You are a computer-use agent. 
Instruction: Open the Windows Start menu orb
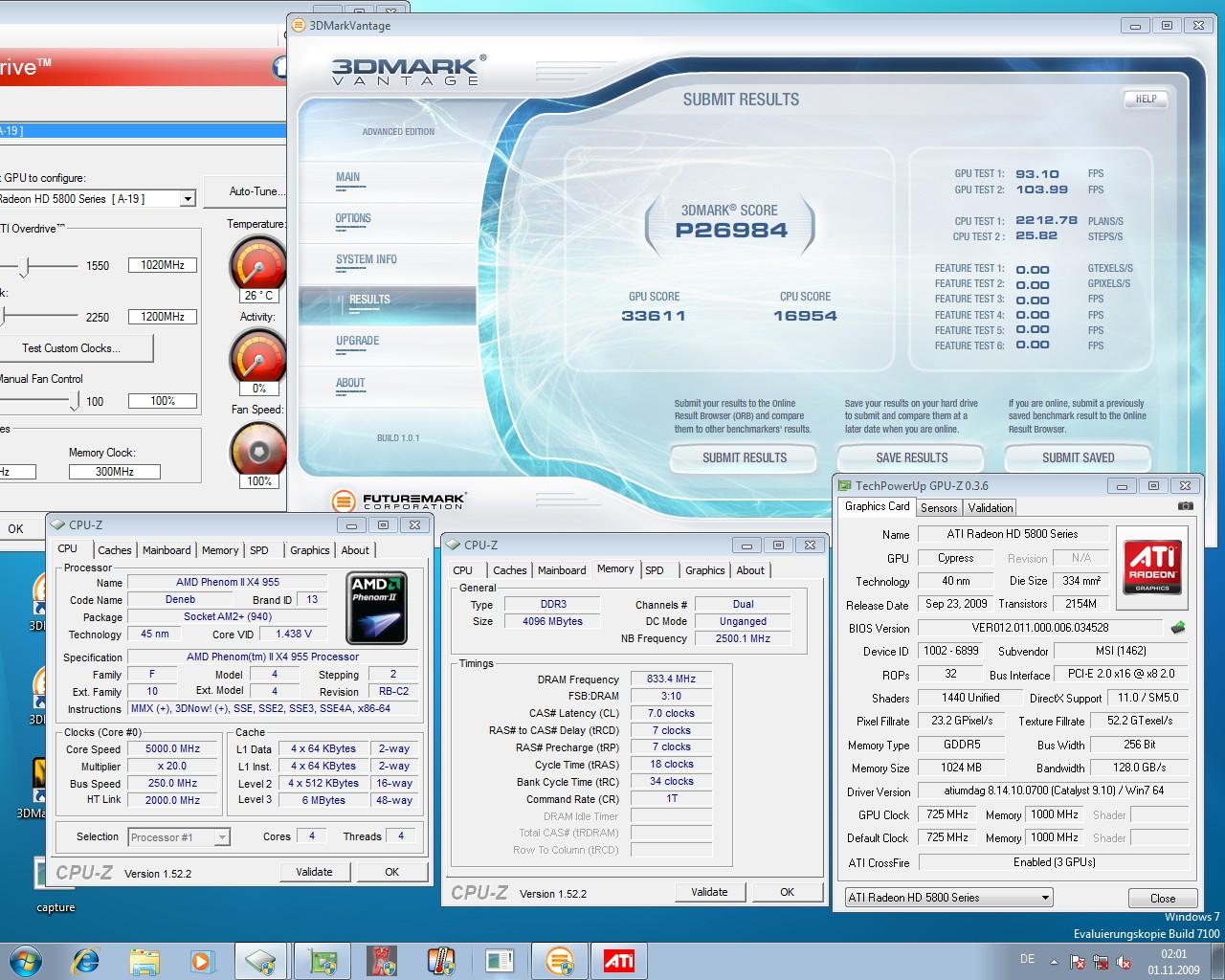tap(26, 960)
